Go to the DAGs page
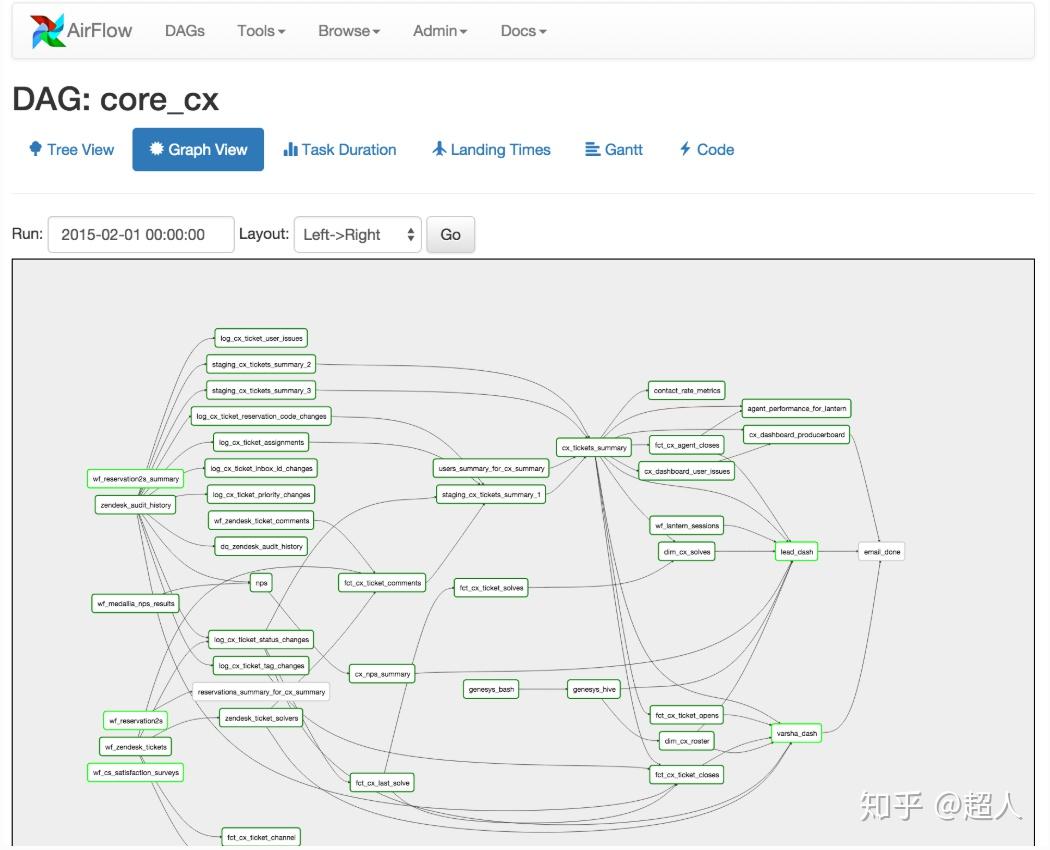 coord(185,31)
